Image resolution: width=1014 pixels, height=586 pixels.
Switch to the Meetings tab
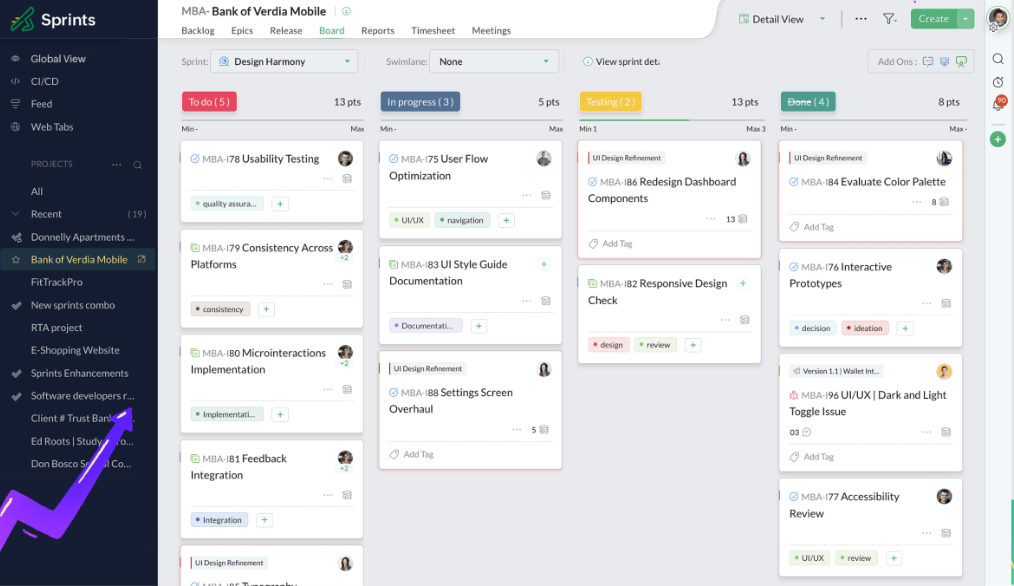click(x=491, y=30)
